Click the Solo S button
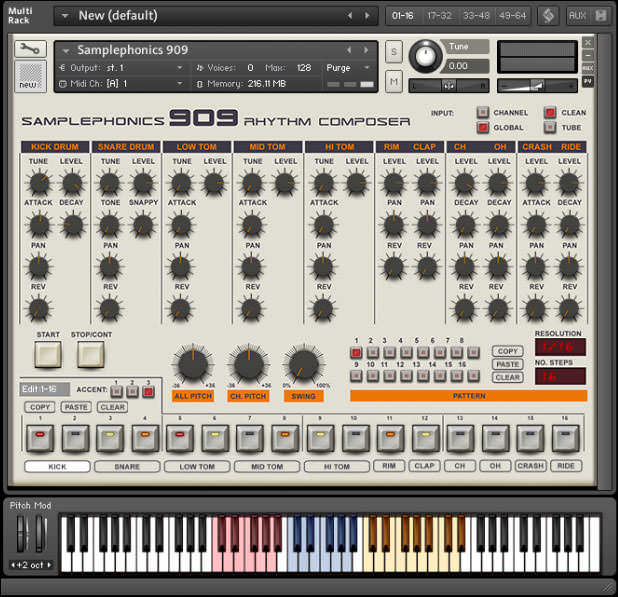 pyautogui.click(x=394, y=52)
